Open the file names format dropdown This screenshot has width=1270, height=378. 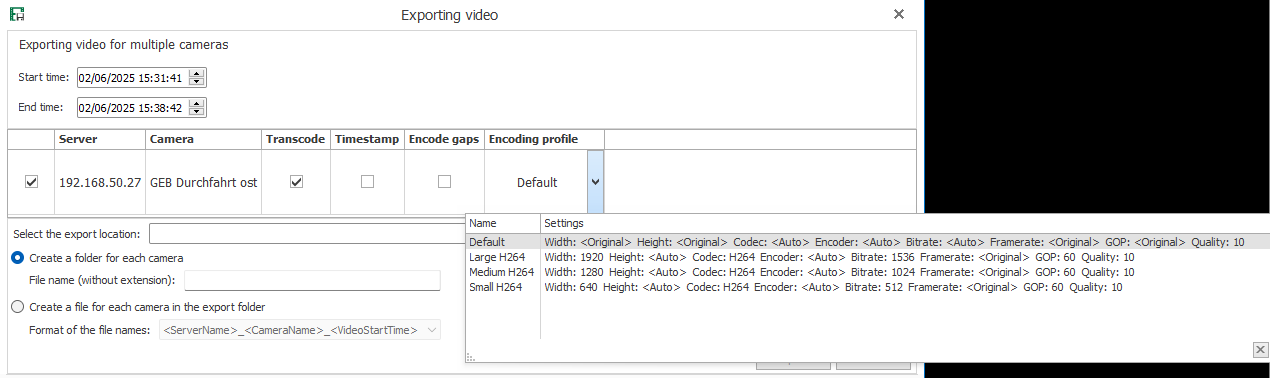432,329
